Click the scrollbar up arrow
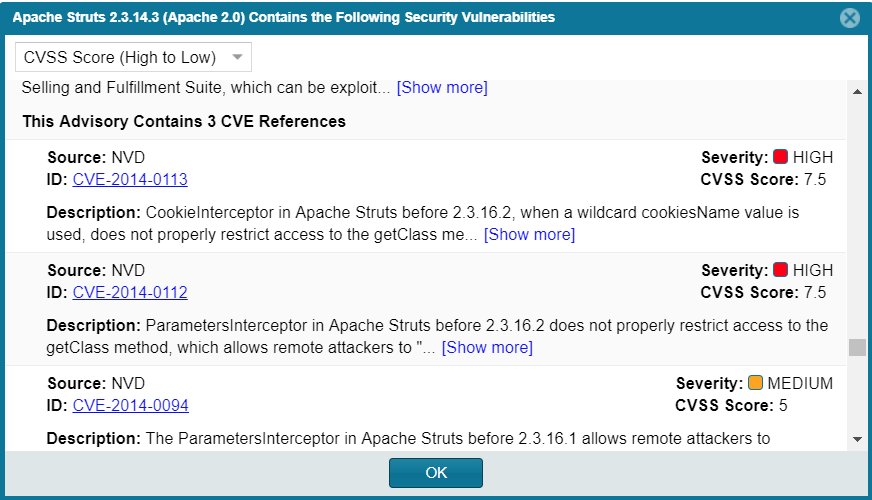The height and width of the screenshot is (500, 872). 857,92
